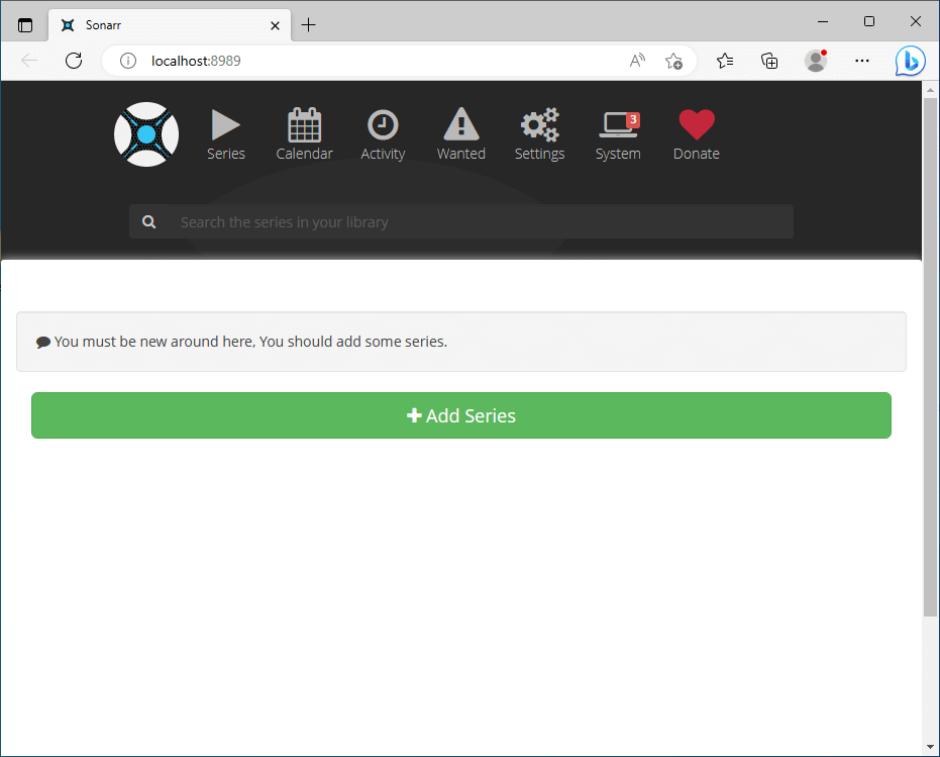Focus the series library search field
Screen dimensions: 940x757
[462, 222]
